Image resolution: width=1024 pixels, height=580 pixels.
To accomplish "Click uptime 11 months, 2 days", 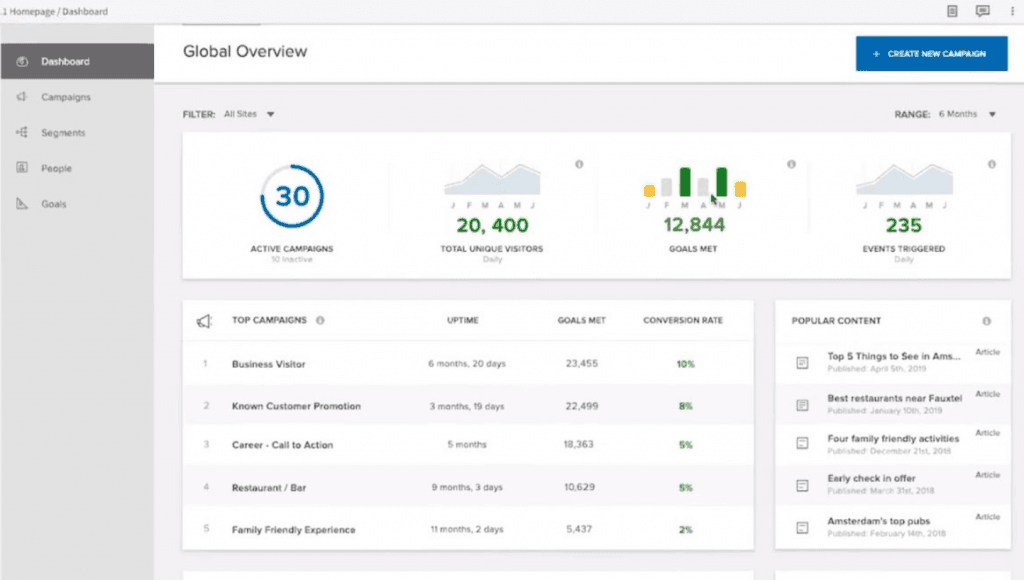I will click(467, 530).
